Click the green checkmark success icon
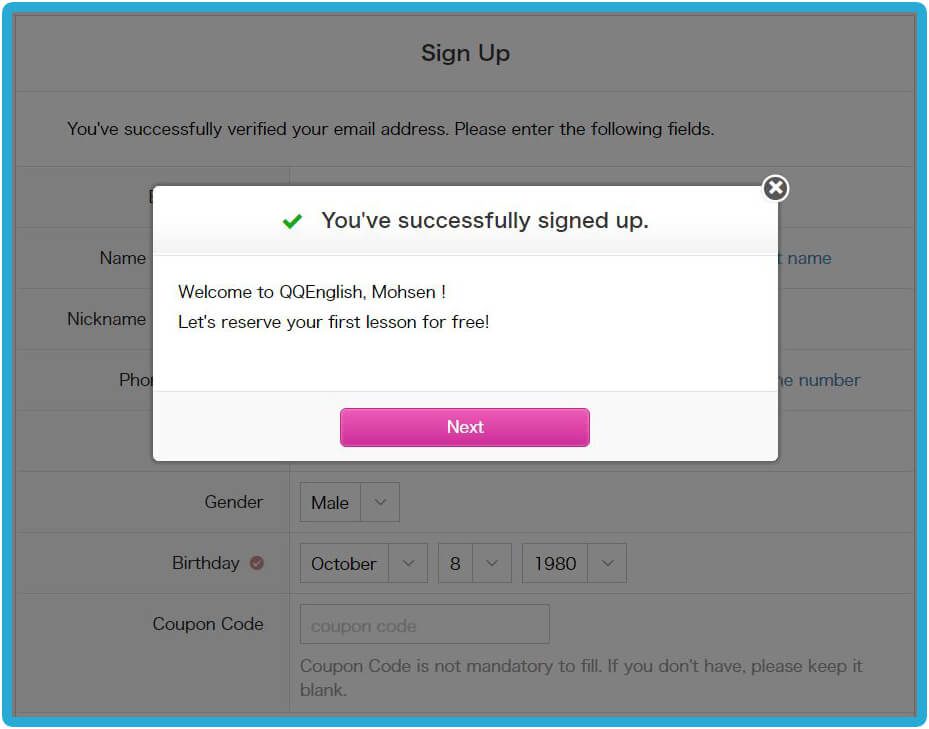The height and width of the screenshot is (729, 929). [292, 221]
